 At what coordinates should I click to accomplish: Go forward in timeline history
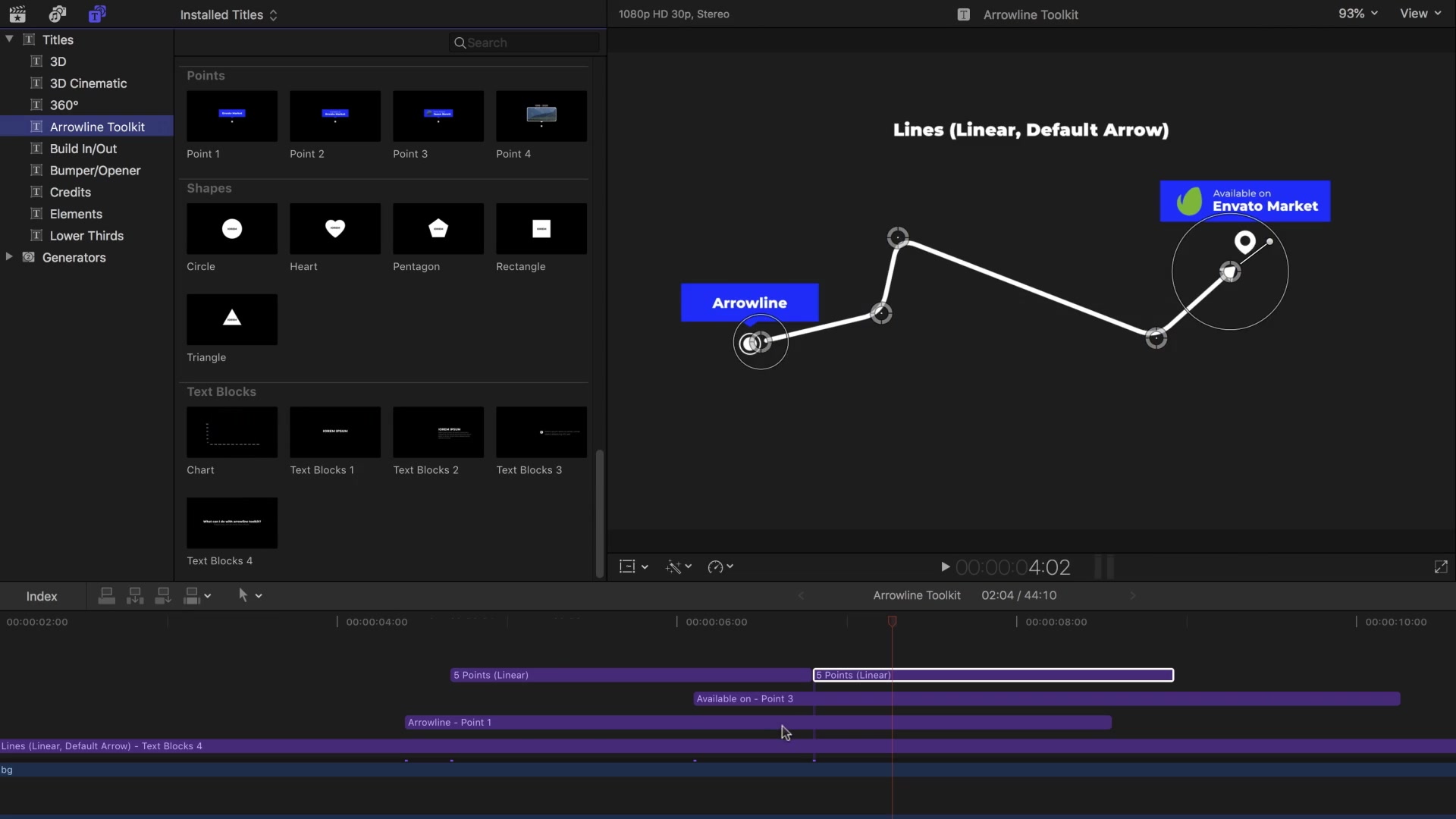[1133, 596]
